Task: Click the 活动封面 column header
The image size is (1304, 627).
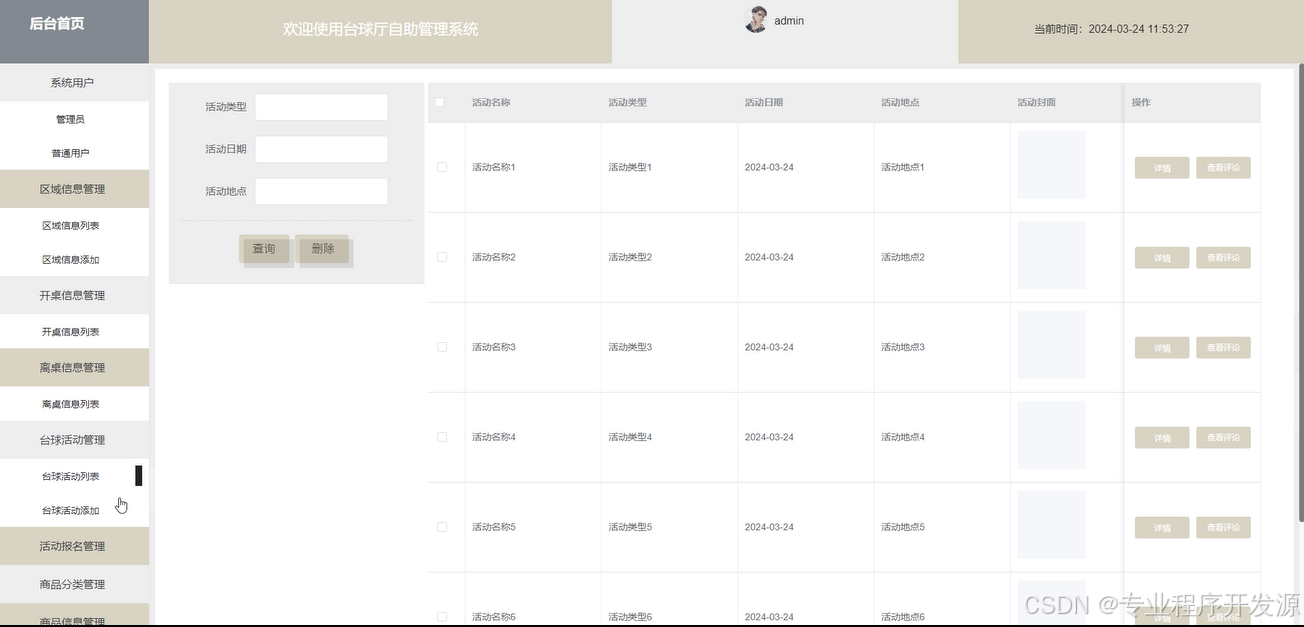Action: tap(1036, 102)
